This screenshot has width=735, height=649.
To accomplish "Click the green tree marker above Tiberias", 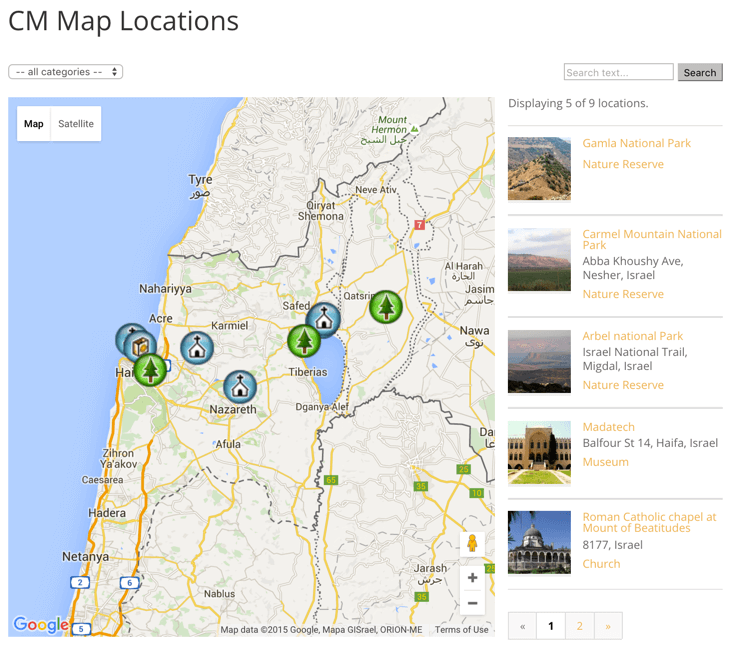I will coord(304,341).
